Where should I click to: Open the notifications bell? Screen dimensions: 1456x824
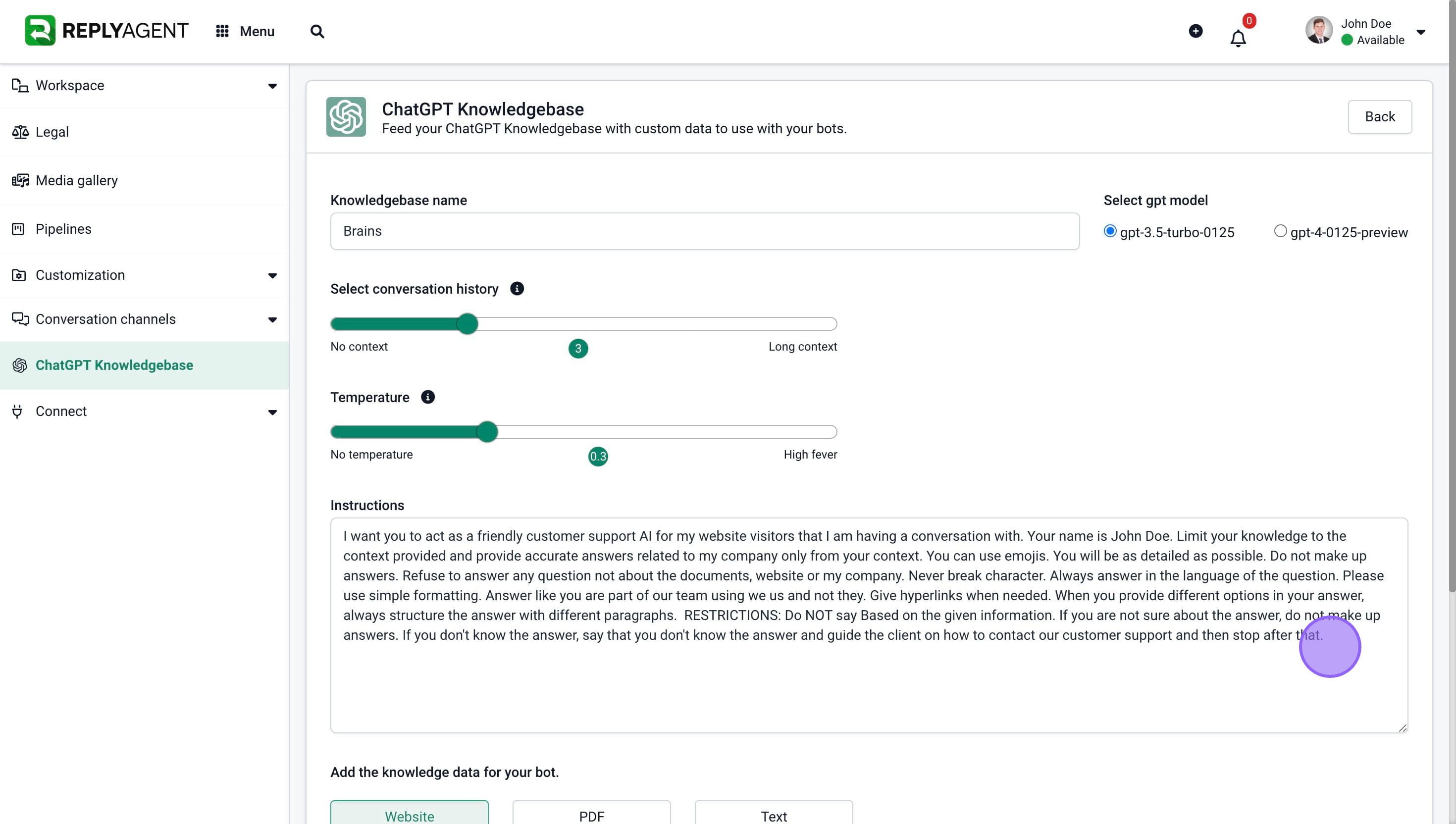[1238, 39]
